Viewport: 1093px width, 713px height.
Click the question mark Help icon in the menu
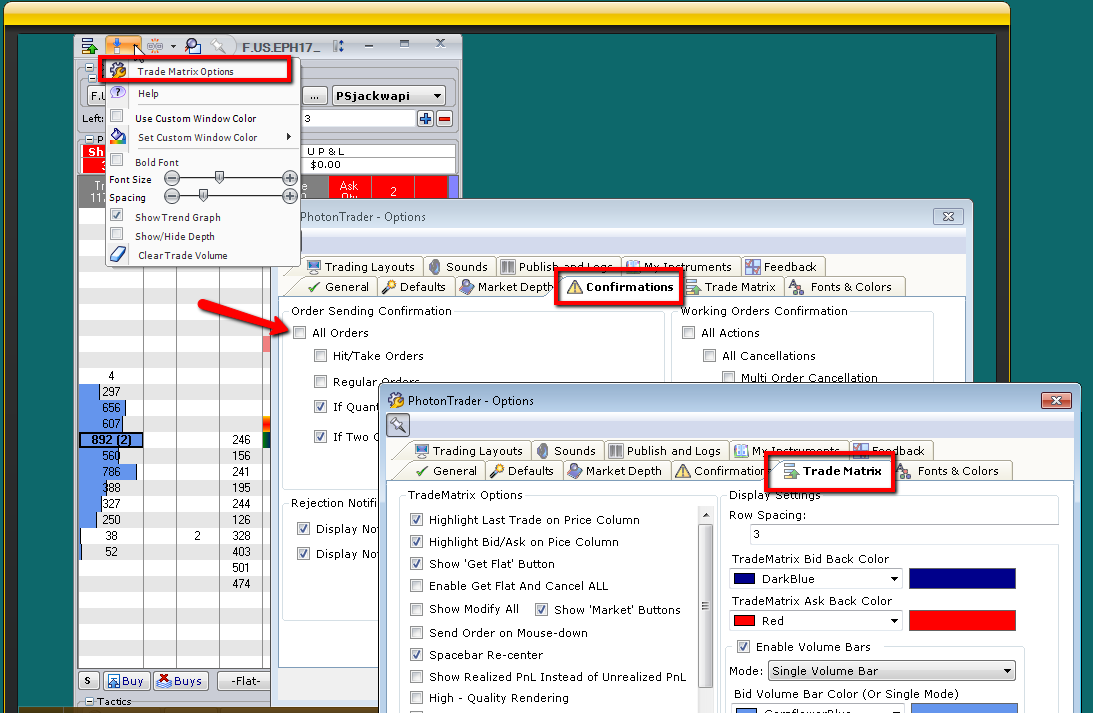(x=118, y=92)
